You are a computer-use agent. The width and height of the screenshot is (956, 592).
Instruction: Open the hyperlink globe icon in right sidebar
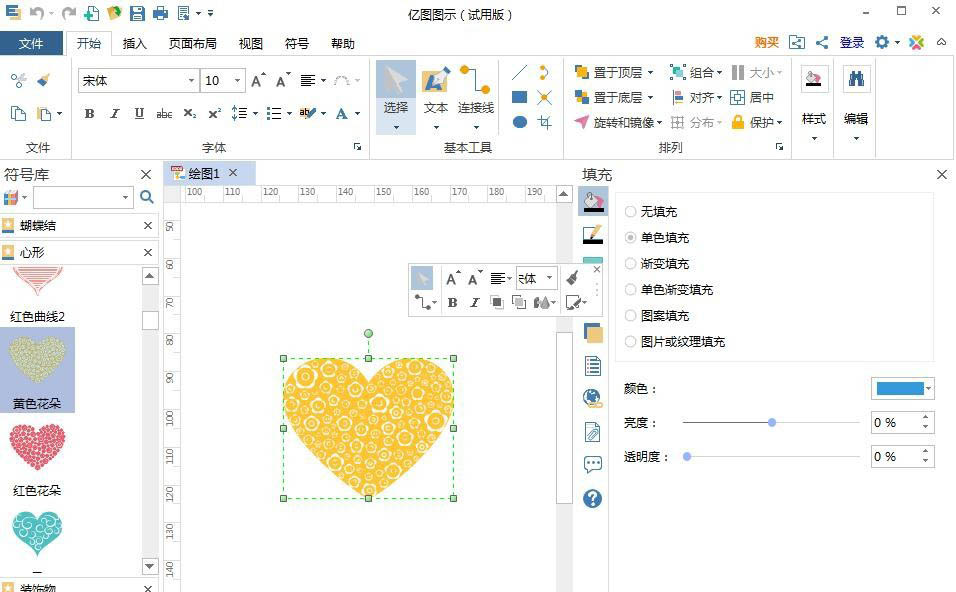coord(592,397)
